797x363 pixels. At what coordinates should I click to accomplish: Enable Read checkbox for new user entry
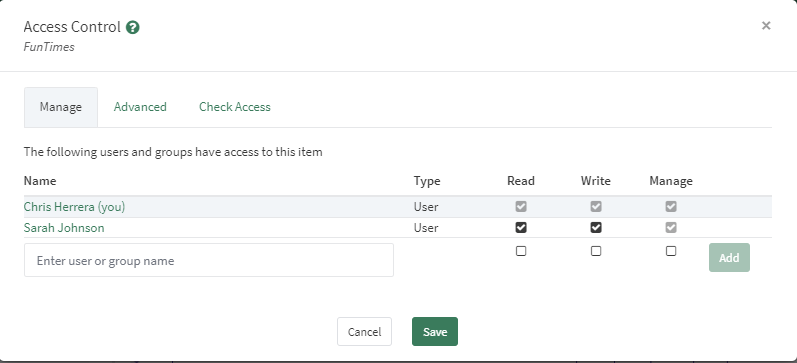pos(521,251)
